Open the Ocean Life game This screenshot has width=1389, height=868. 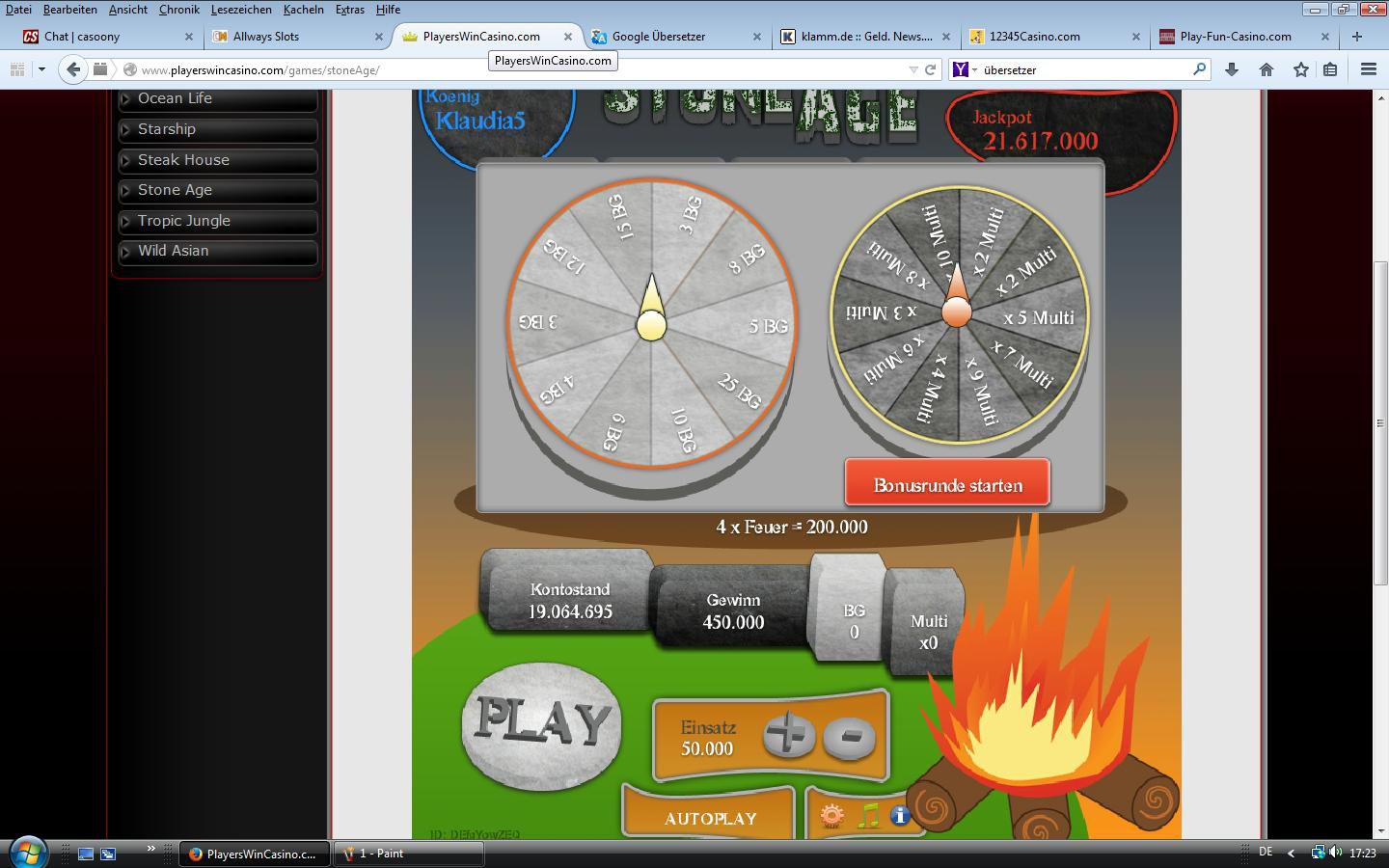click(217, 99)
